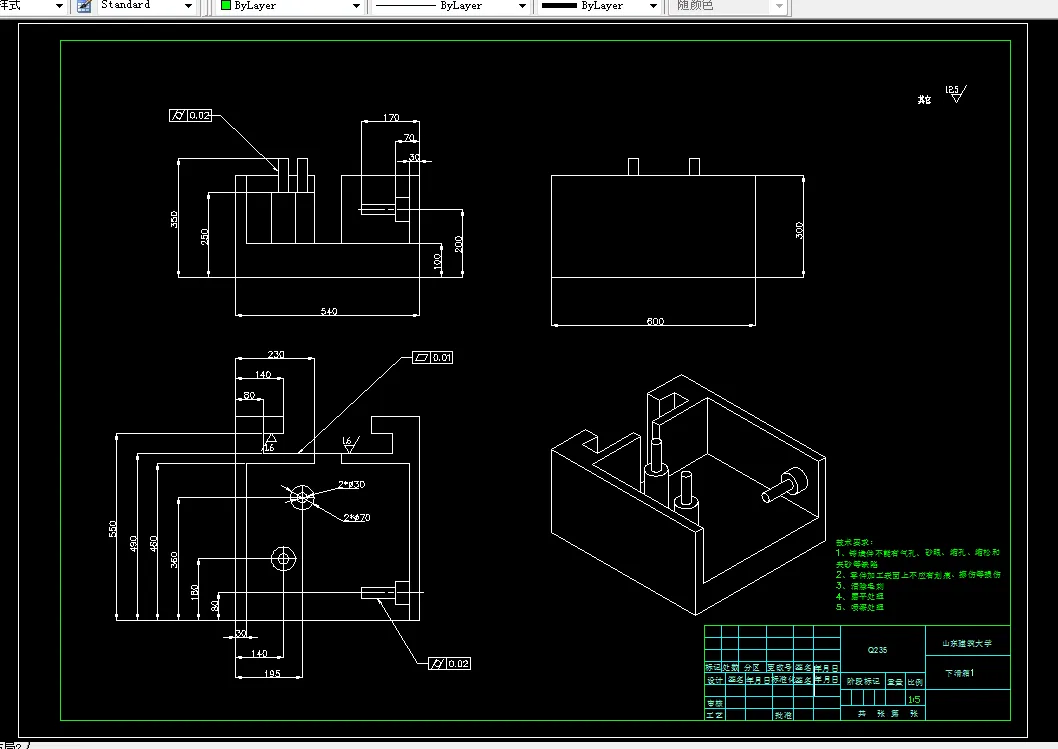Select the 300 height dimension text
The image size is (1058, 749).
tap(799, 231)
